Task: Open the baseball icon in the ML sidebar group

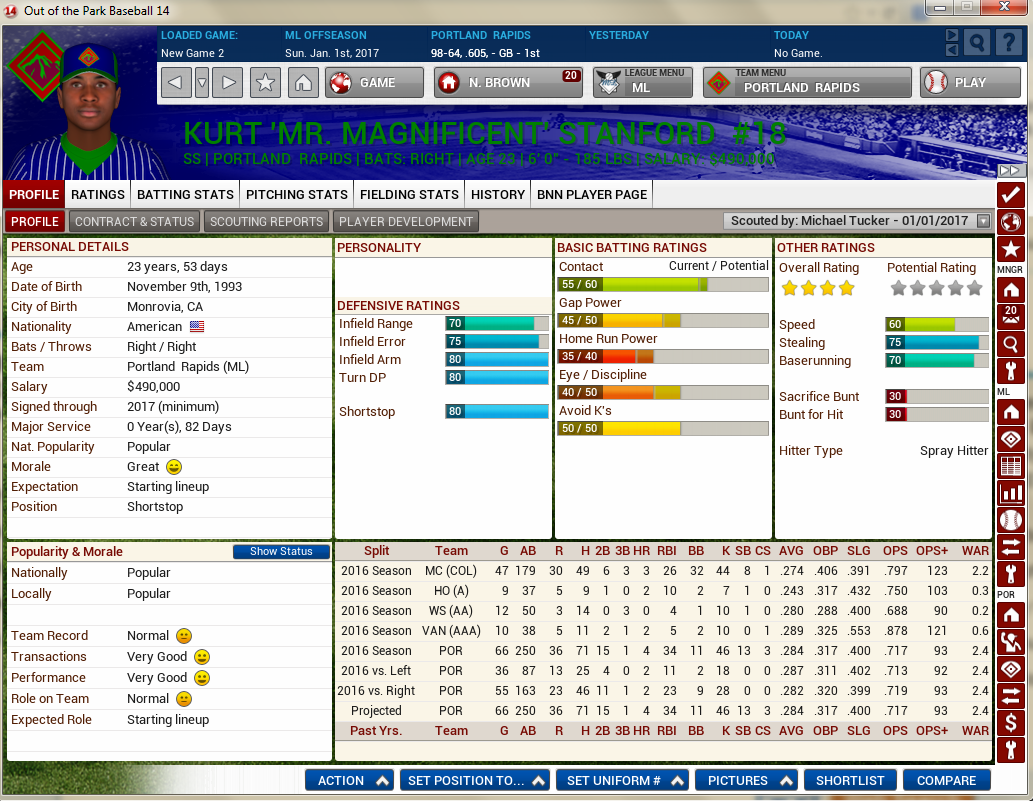Action: tap(1011, 521)
